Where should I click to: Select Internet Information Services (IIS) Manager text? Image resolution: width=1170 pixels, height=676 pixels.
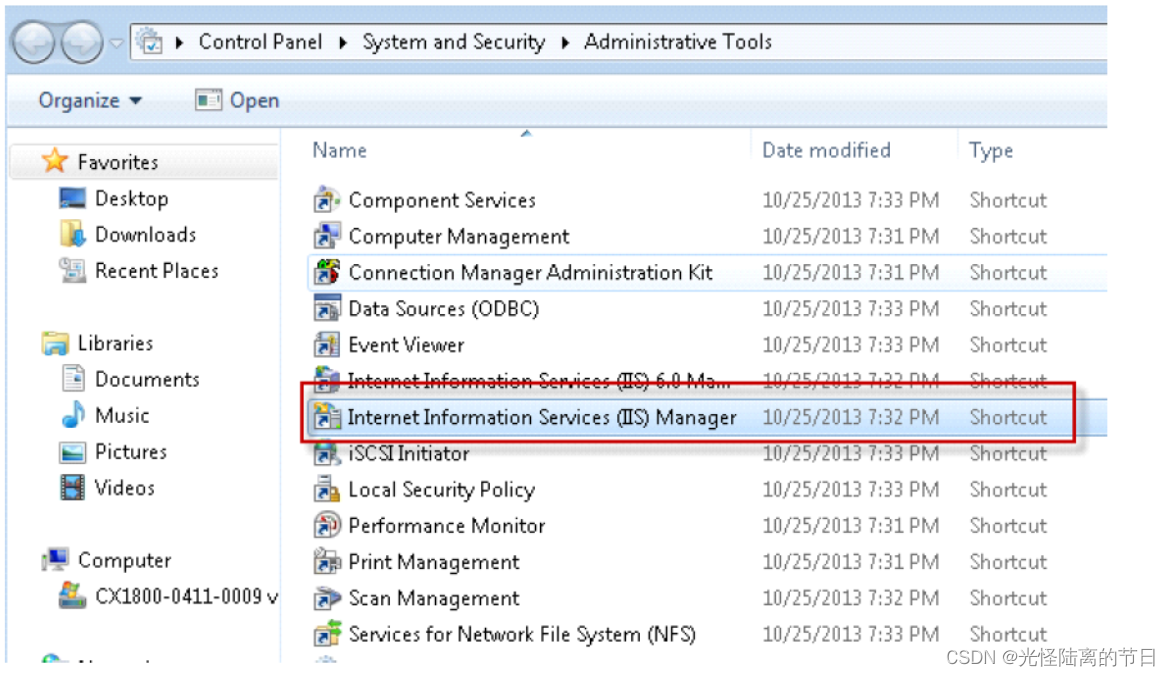(542, 417)
